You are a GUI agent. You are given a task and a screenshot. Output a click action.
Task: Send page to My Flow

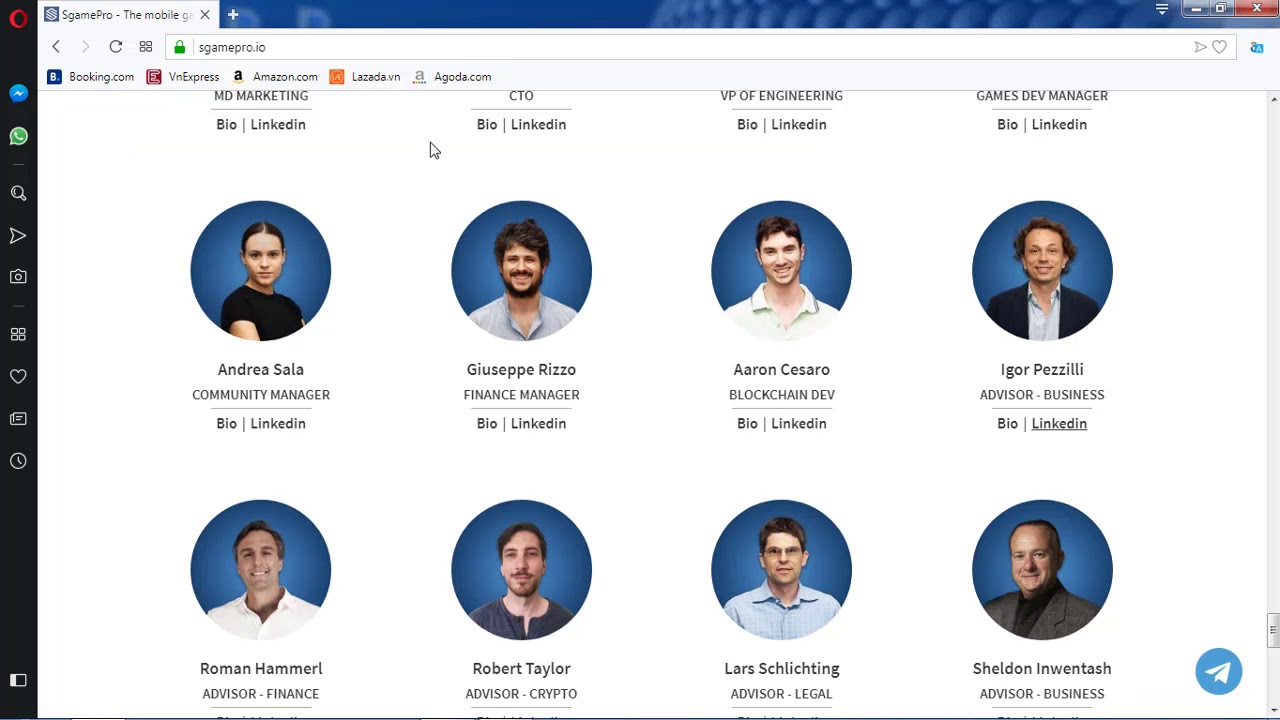point(1200,47)
